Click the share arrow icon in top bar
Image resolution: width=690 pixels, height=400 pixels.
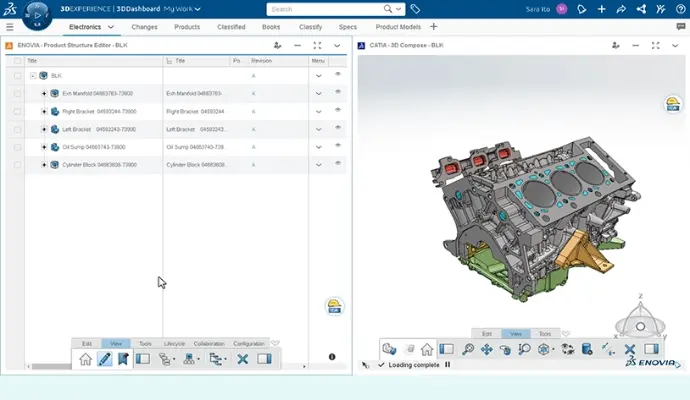621,9
